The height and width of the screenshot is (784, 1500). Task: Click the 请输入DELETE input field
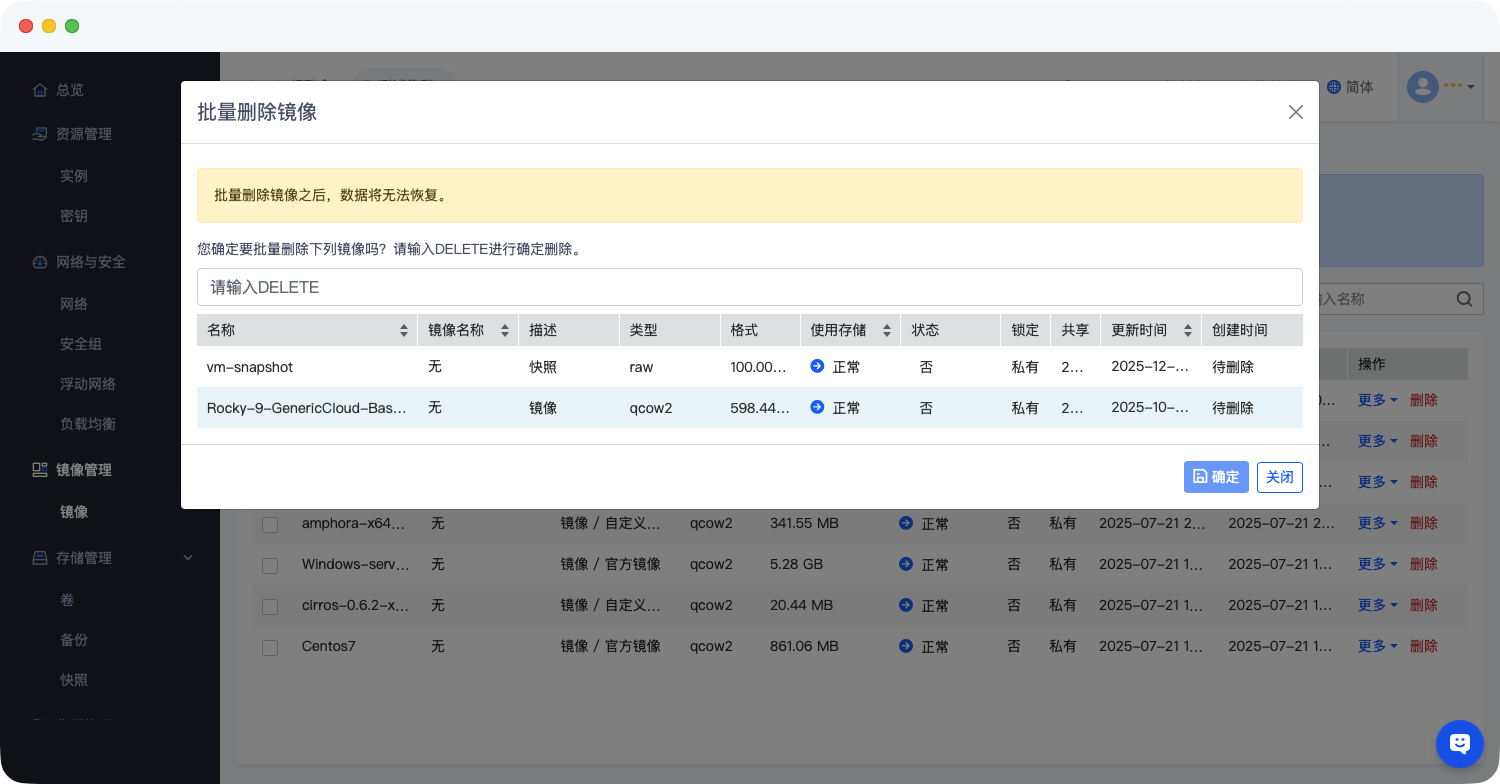[749, 287]
